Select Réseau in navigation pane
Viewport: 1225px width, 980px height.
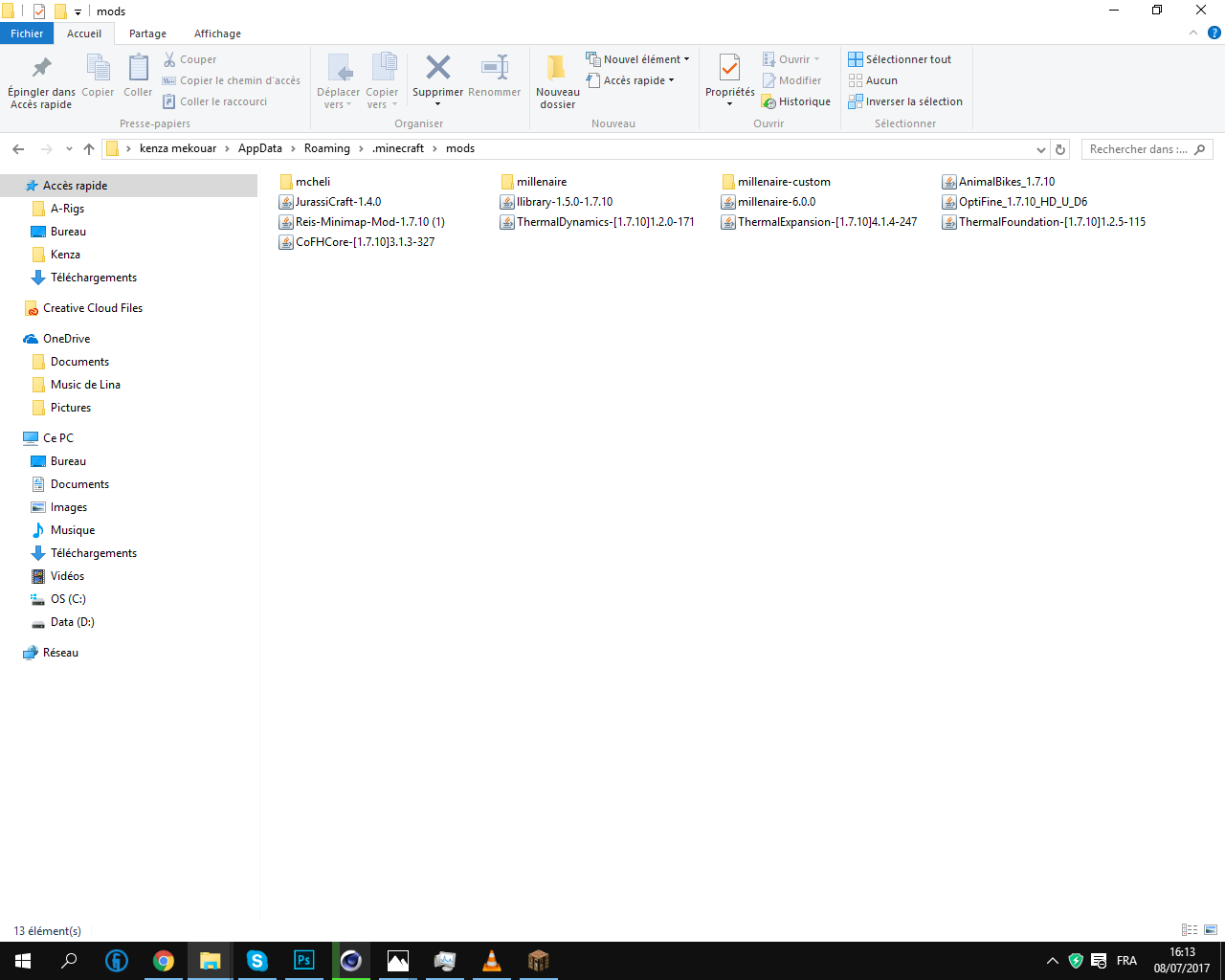point(60,653)
